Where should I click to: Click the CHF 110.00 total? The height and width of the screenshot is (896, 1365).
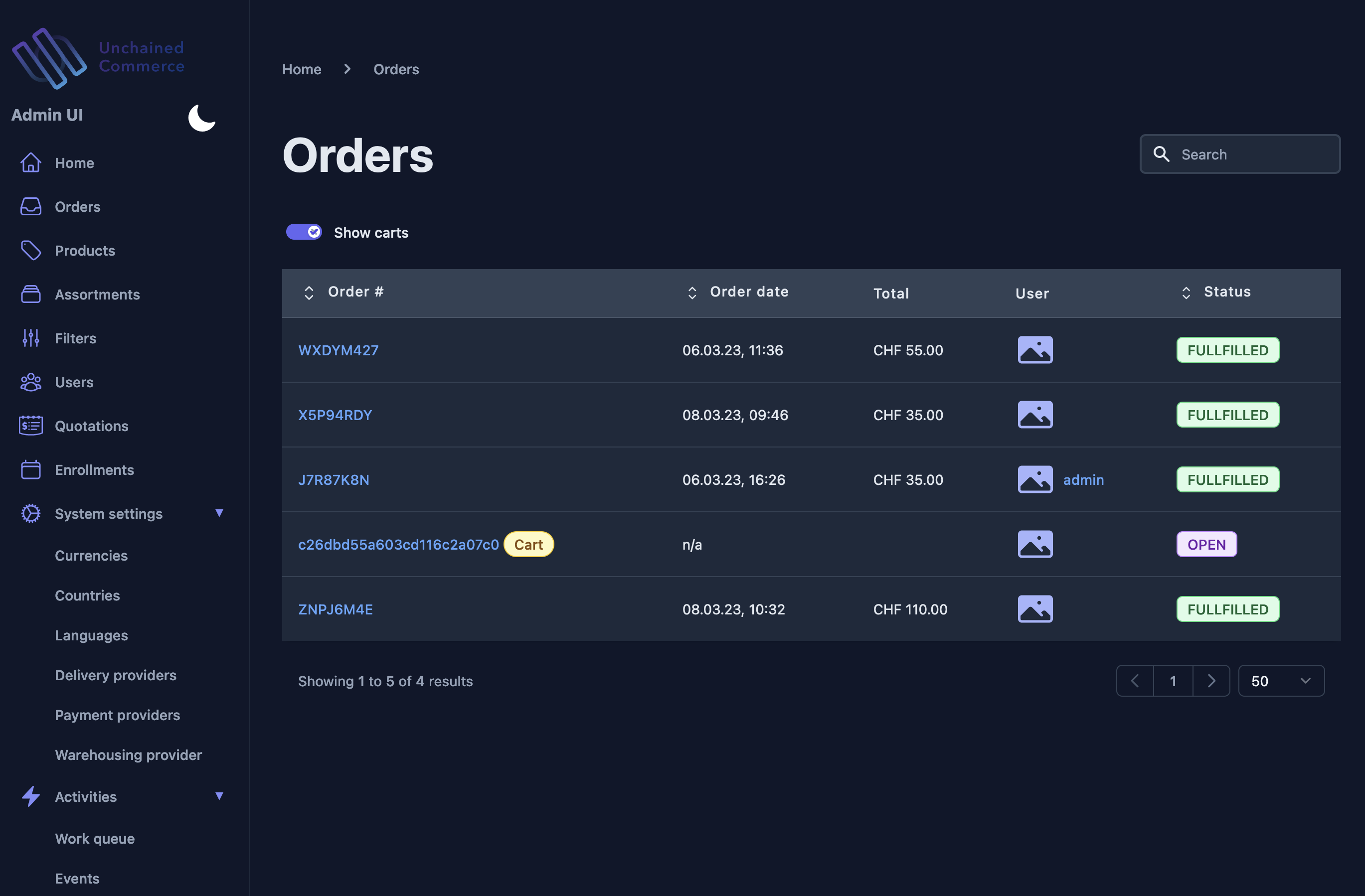(x=910, y=609)
